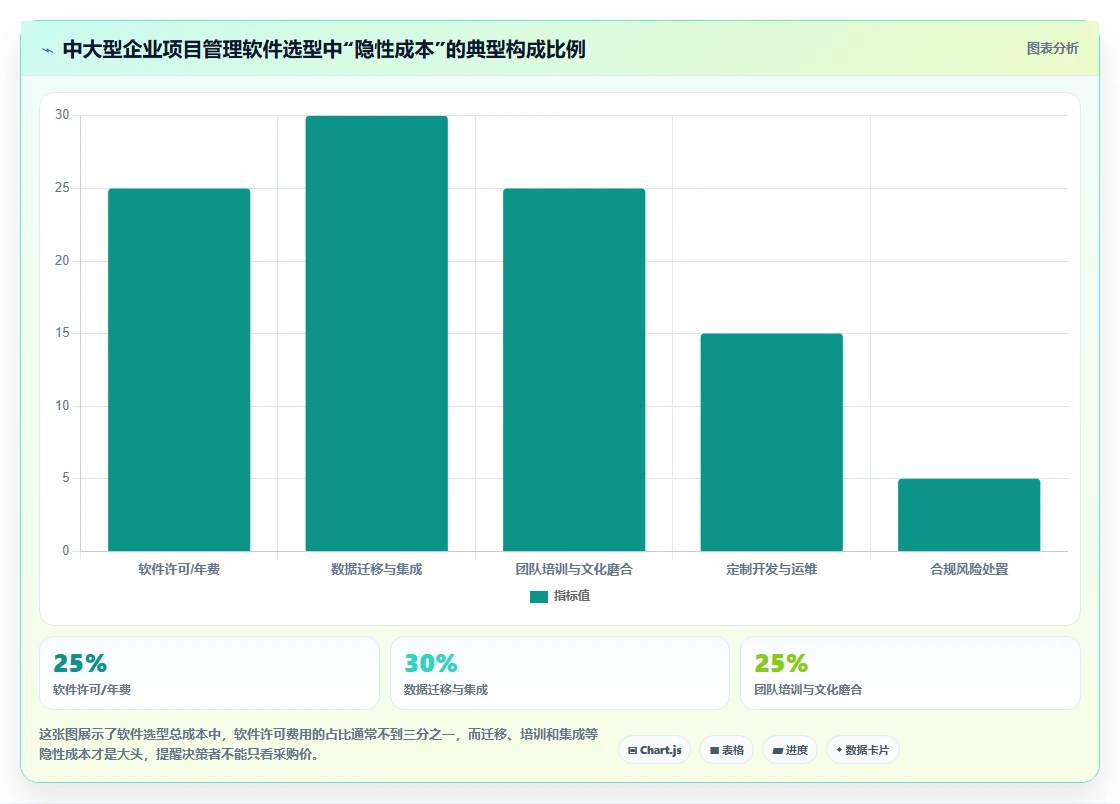Click the 团队培训与文化磨合 x-axis label

tap(574, 569)
